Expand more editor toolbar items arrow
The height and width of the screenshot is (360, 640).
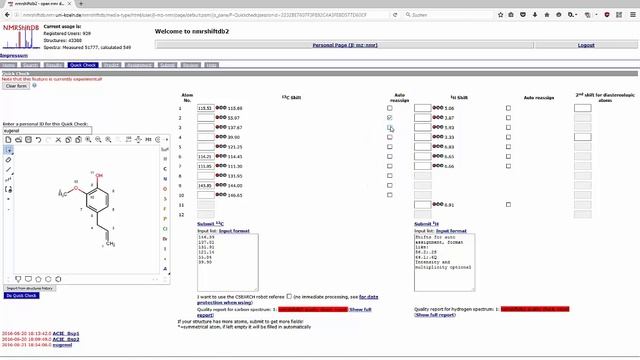pos(167,140)
